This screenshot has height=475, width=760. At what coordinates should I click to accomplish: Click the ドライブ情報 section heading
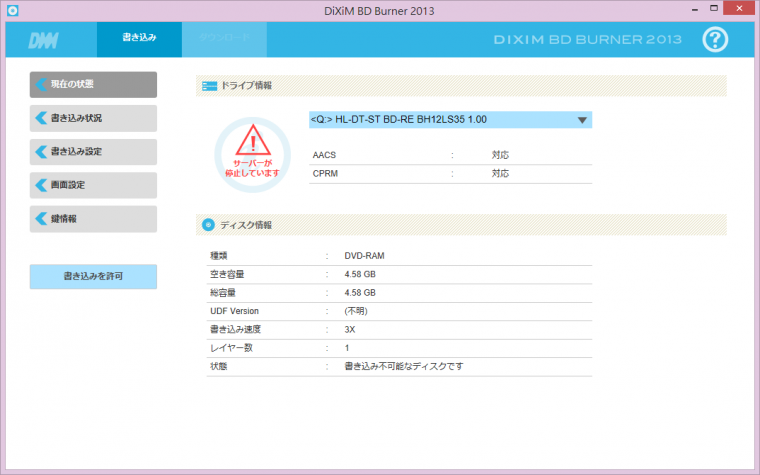coord(246,86)
